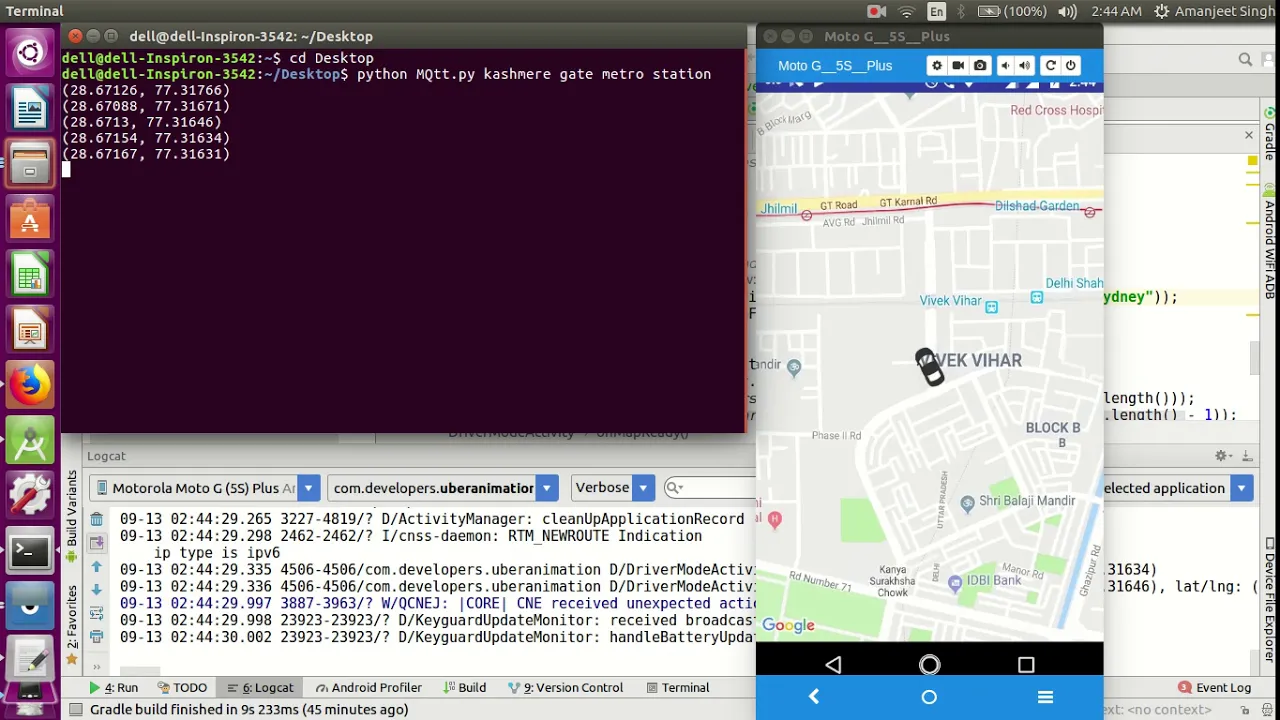Open the Build tool tab
This screenshot has width=1280, height=720.
464,688
